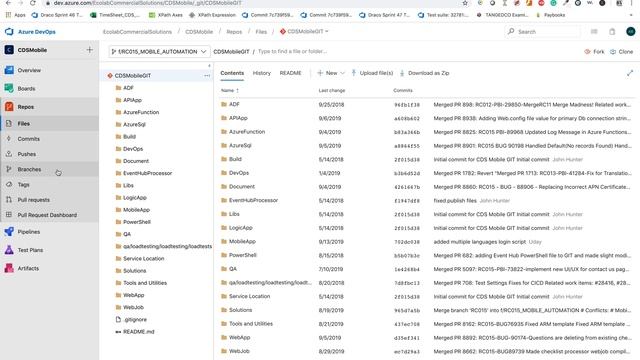Open the Apps bookmark shortcut

tap(16, 15)
